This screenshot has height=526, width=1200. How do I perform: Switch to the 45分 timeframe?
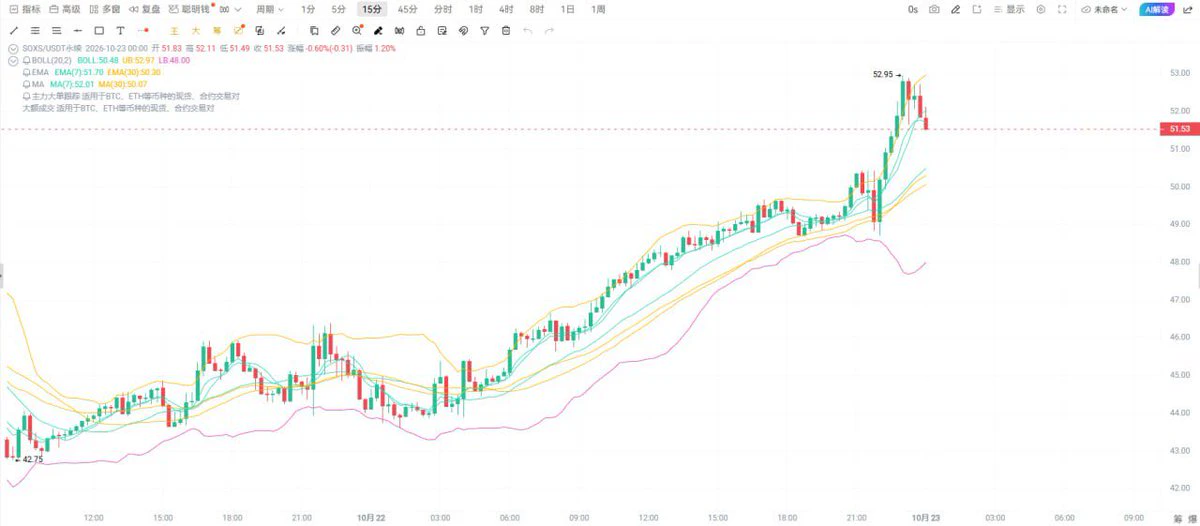point(407,9)
